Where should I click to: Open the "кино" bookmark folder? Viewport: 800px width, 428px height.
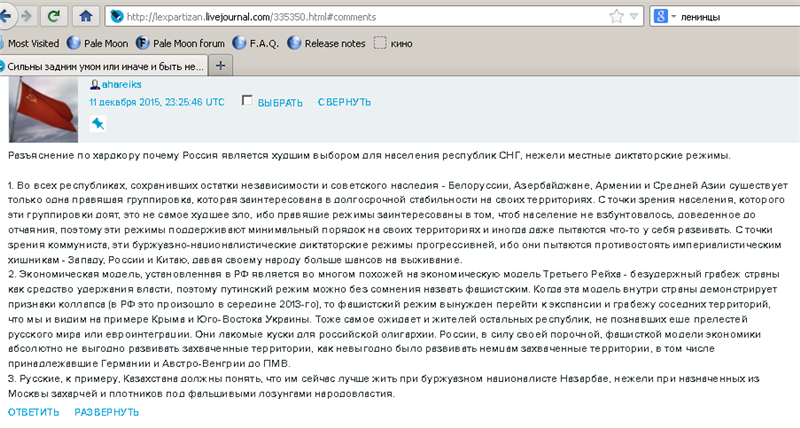click(393, 43)
